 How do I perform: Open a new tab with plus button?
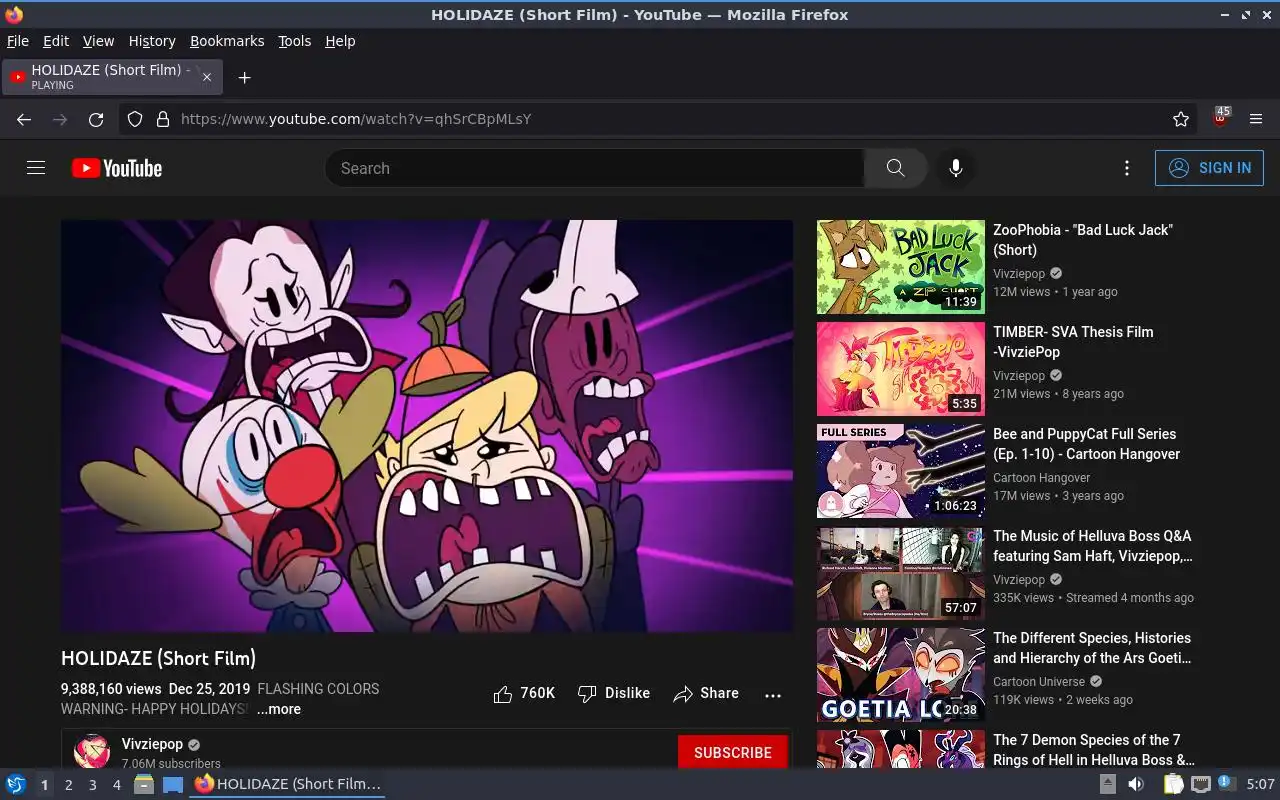[x=244, y=77]
